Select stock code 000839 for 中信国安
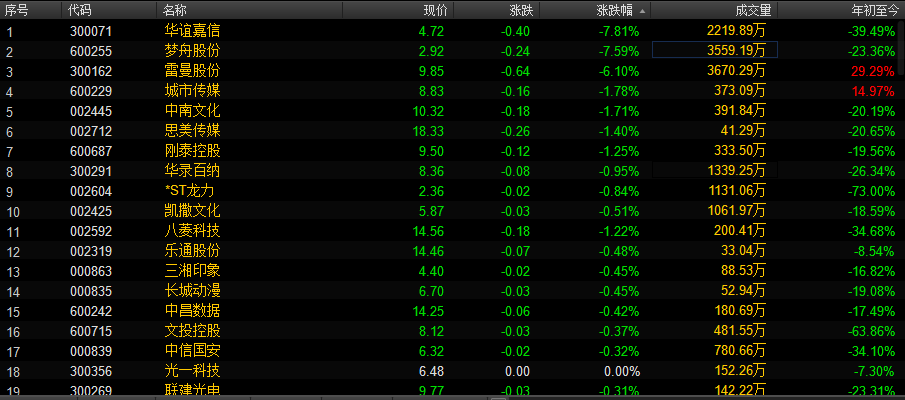 pyautogui.click(x=91, y=351)
